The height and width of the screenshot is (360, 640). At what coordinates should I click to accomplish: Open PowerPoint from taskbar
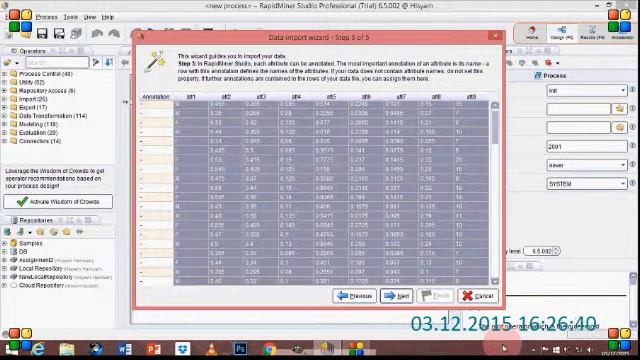coord(153,349)
